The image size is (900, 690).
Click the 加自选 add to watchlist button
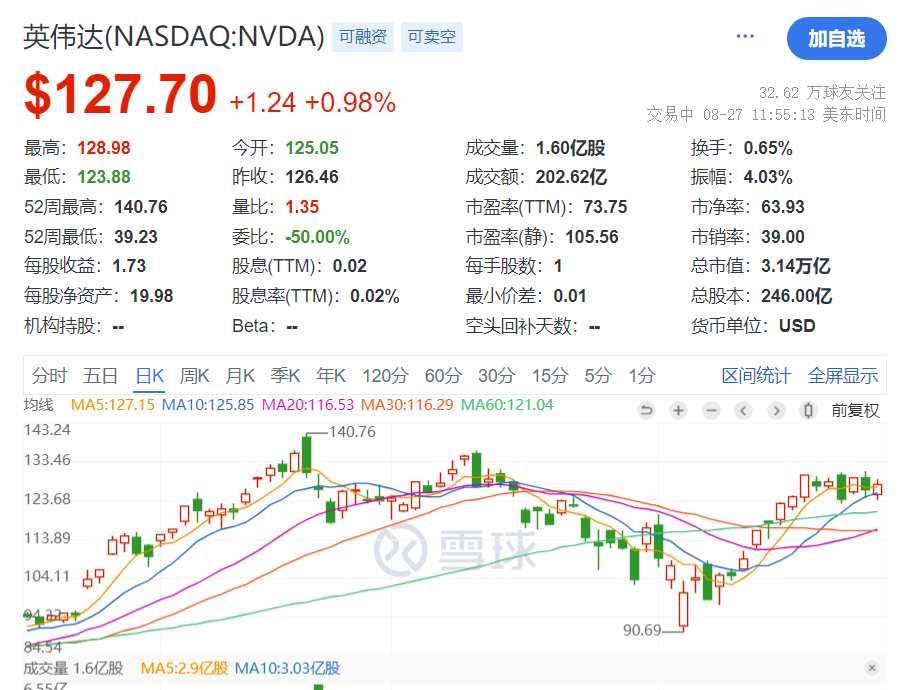(836, 38)
